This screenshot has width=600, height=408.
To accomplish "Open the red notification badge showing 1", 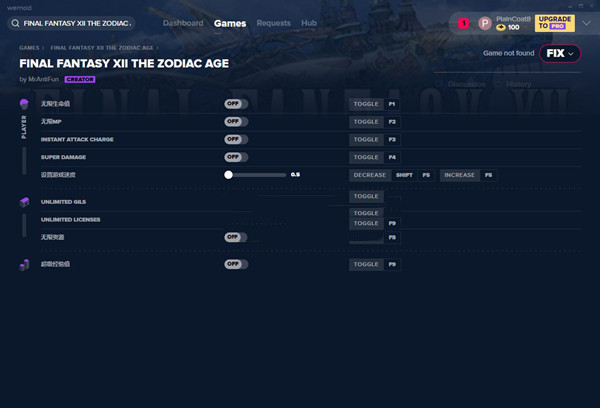I will pos(463,23).
